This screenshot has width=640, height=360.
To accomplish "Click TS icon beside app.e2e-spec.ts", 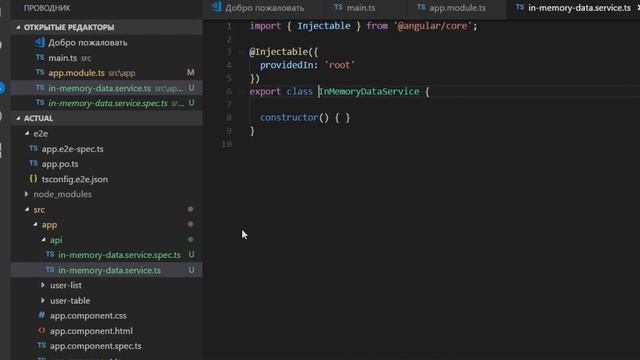I will click(x=33, y=148).
